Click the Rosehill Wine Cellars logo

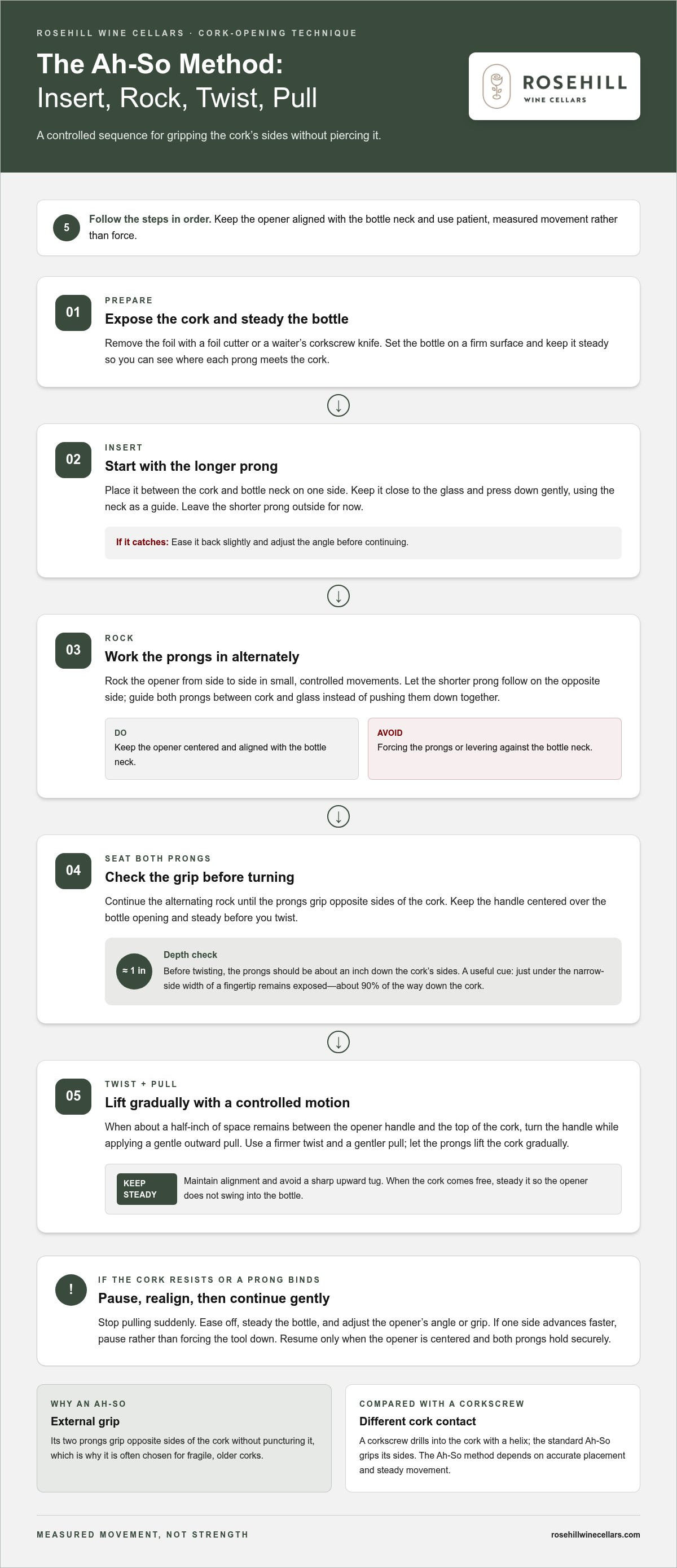554,86
